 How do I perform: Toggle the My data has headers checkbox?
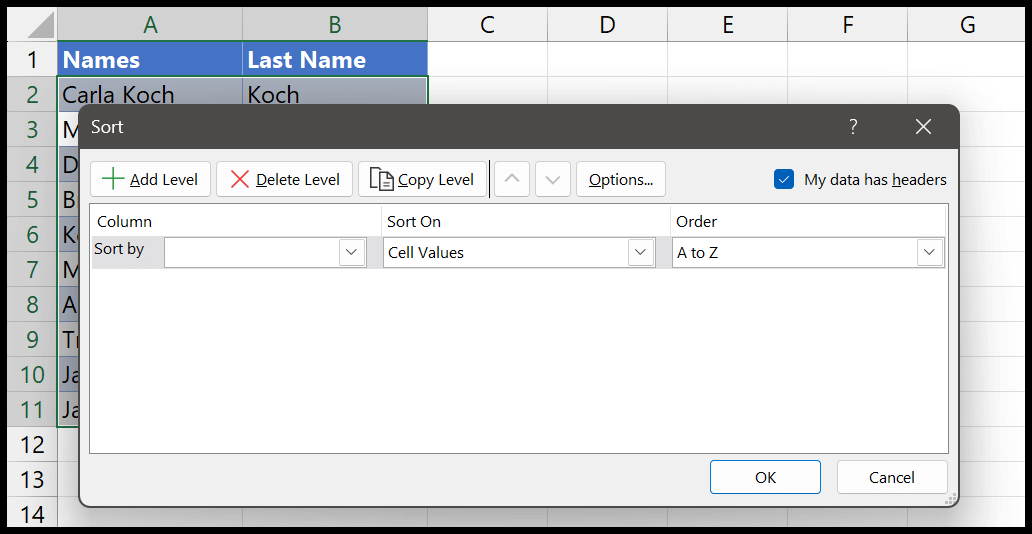pos(784,179)
